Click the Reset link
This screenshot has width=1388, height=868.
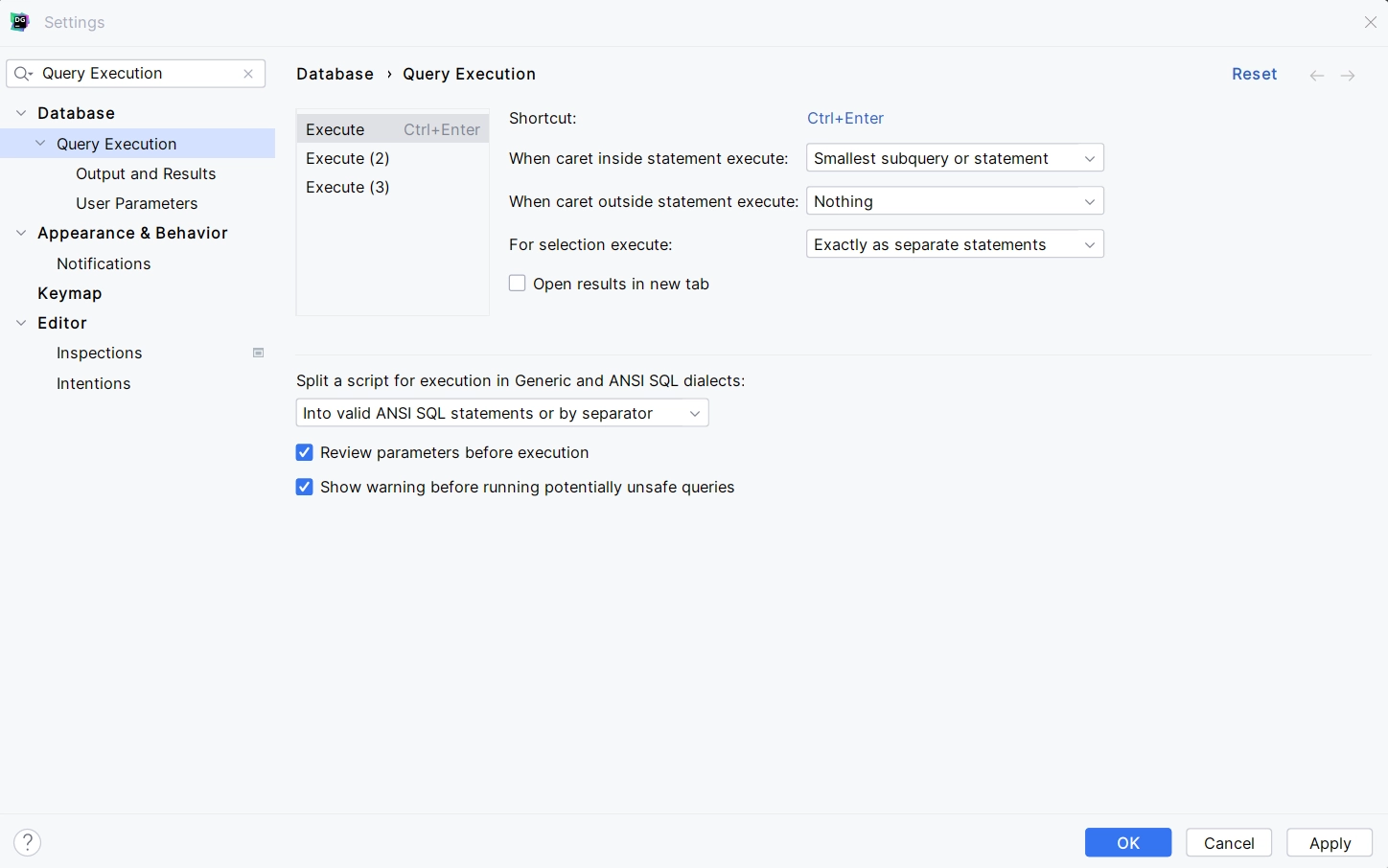click(1254, 74)
